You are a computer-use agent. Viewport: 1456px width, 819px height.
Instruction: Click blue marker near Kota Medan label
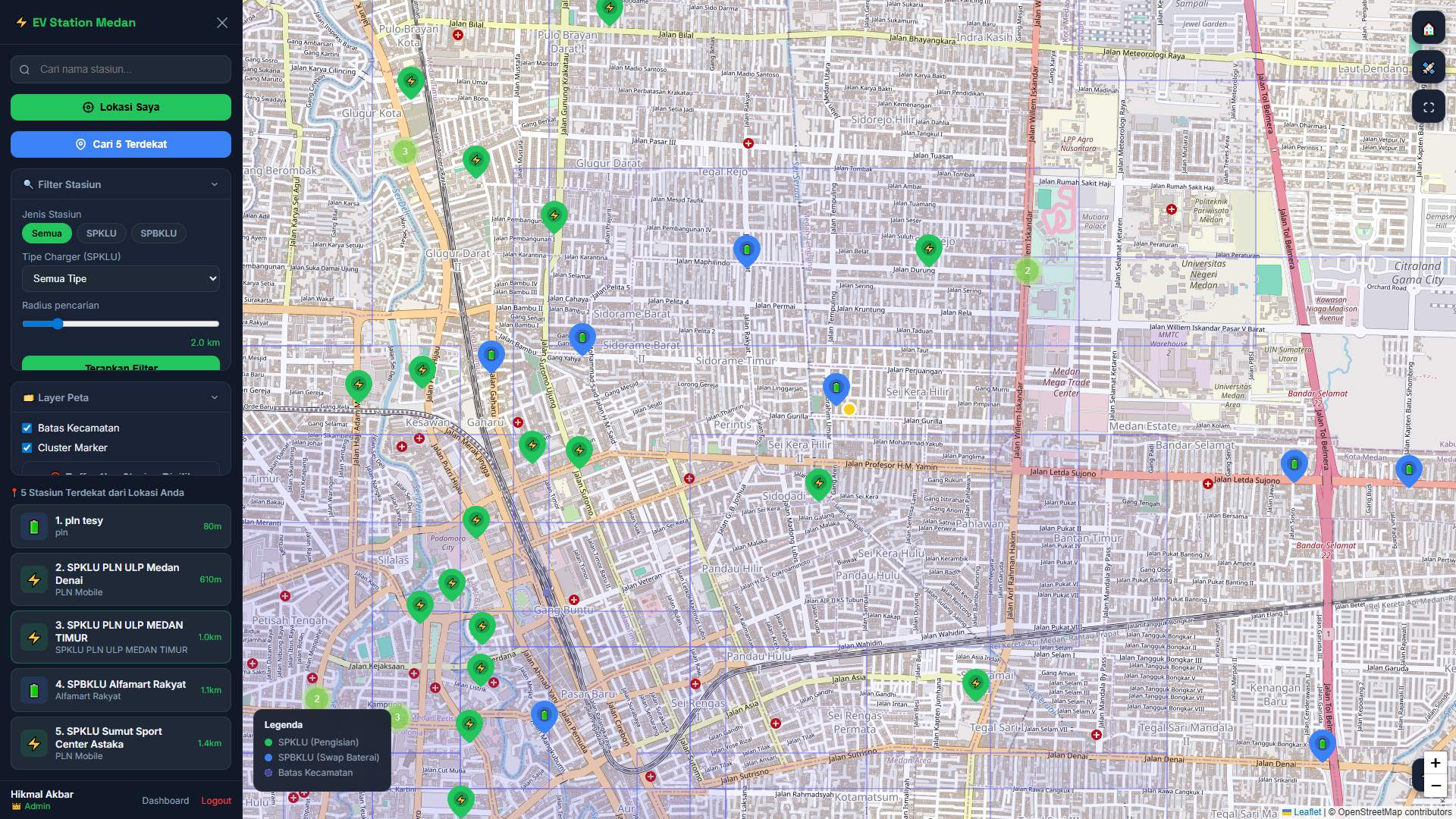point(1409,469)
